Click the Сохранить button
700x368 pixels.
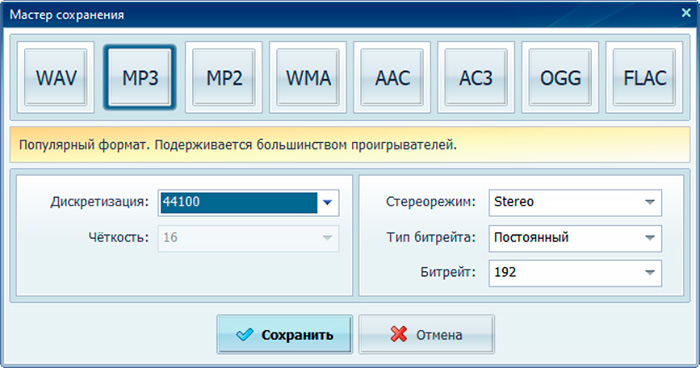coord(285,335)
